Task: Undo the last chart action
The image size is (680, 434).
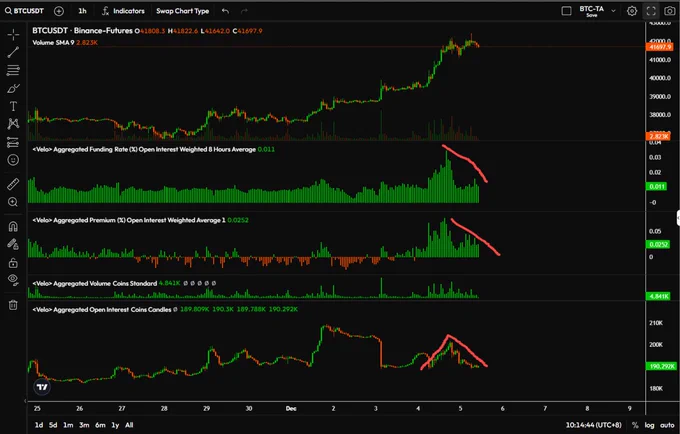Action: tap(225, 11)
